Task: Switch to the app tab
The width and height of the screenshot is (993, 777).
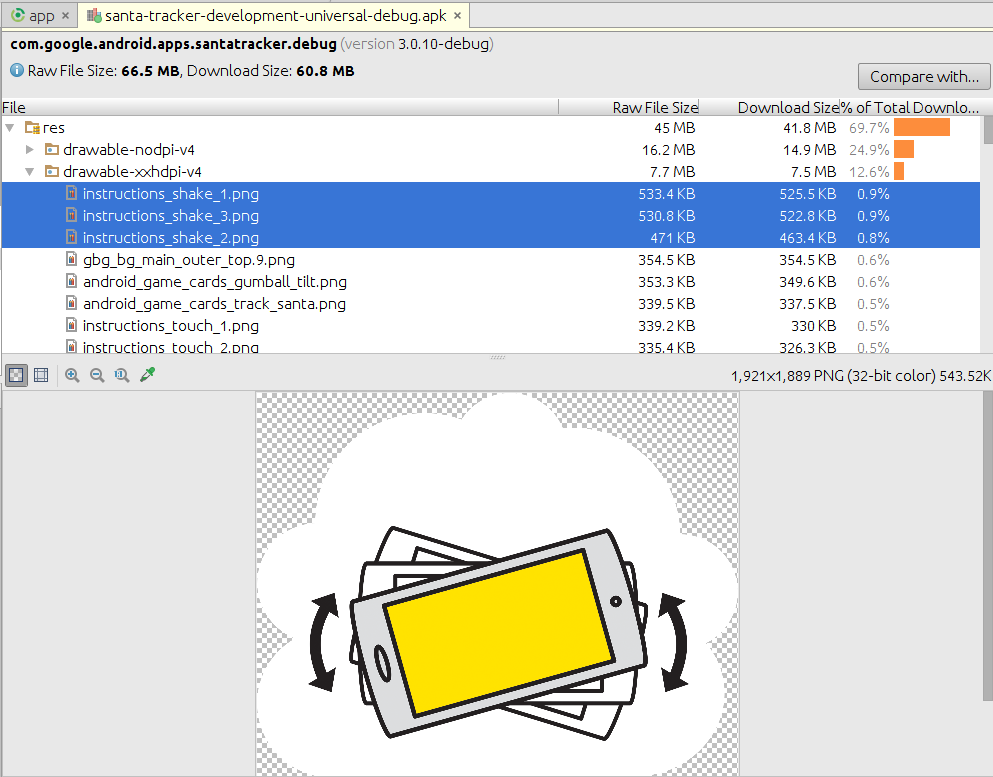Action: (x=37, y=15)
